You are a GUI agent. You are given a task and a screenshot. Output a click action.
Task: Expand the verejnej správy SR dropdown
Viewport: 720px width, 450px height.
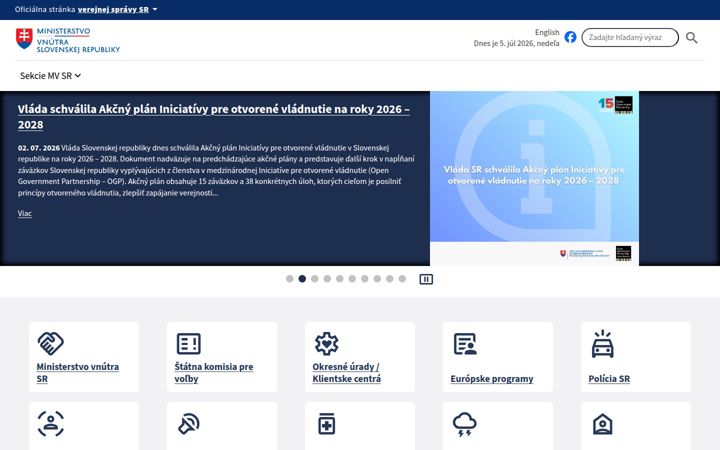tap(117, 9)
